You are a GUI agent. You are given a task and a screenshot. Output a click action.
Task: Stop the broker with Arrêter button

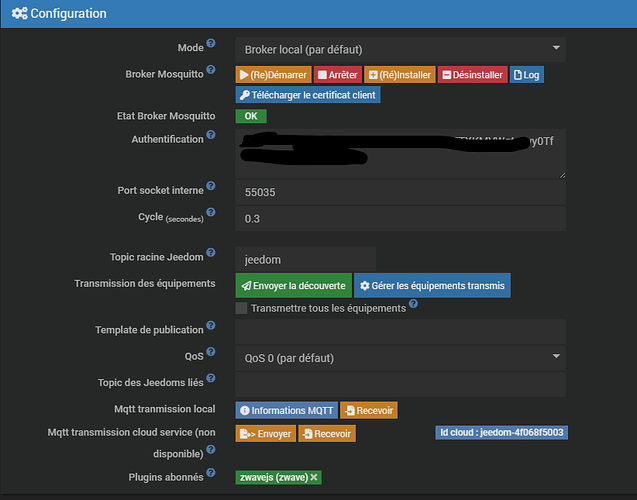(337, 75)
